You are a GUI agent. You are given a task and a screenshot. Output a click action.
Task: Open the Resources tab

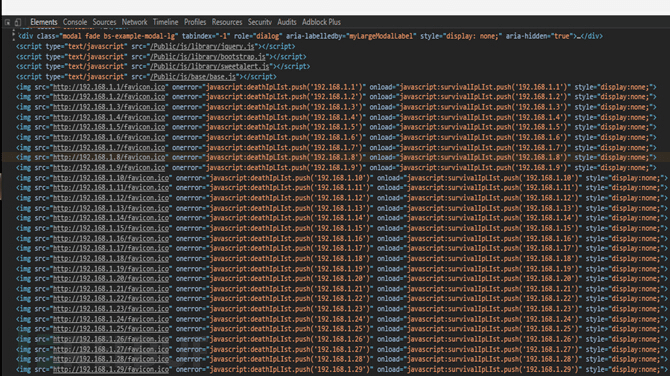(227, 22)
